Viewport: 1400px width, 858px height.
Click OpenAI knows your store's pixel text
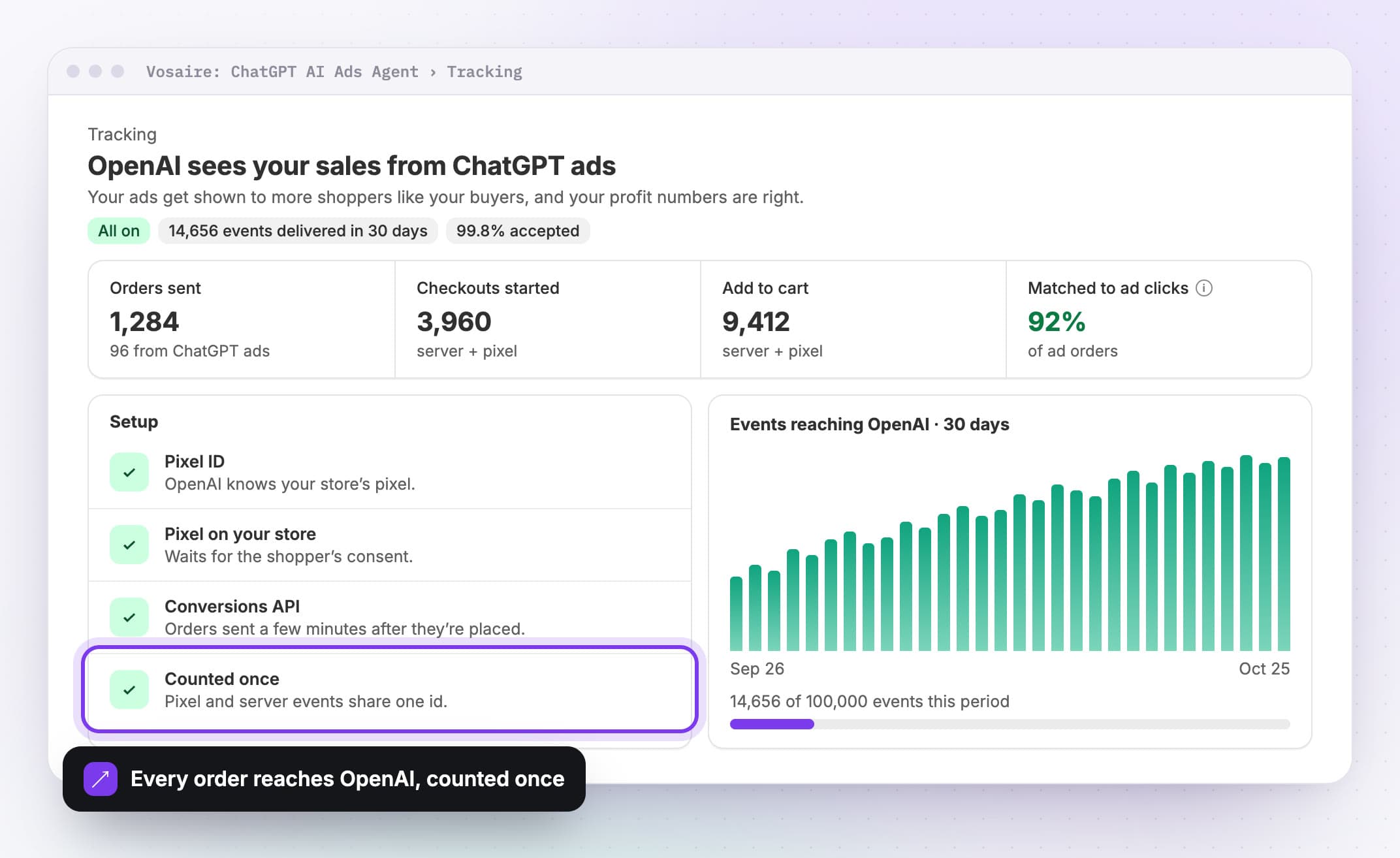[x=290, y=484]
